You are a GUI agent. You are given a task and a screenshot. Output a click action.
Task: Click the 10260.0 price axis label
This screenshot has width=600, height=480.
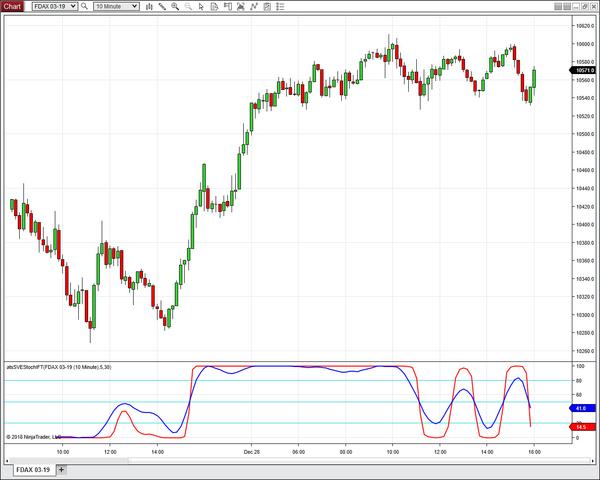(x=585, y=351)
